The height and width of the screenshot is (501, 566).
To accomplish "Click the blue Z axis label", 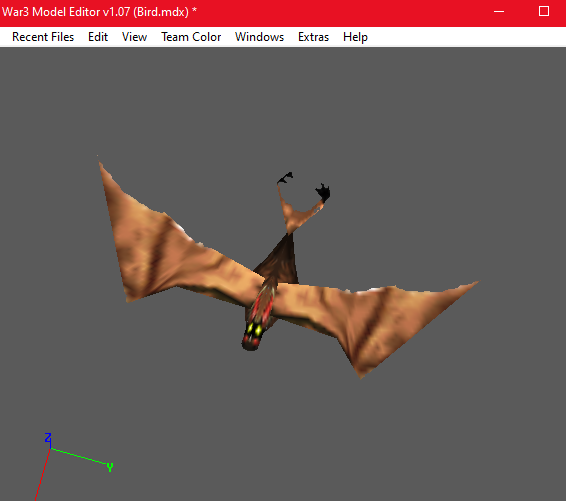I will (48, 437).
